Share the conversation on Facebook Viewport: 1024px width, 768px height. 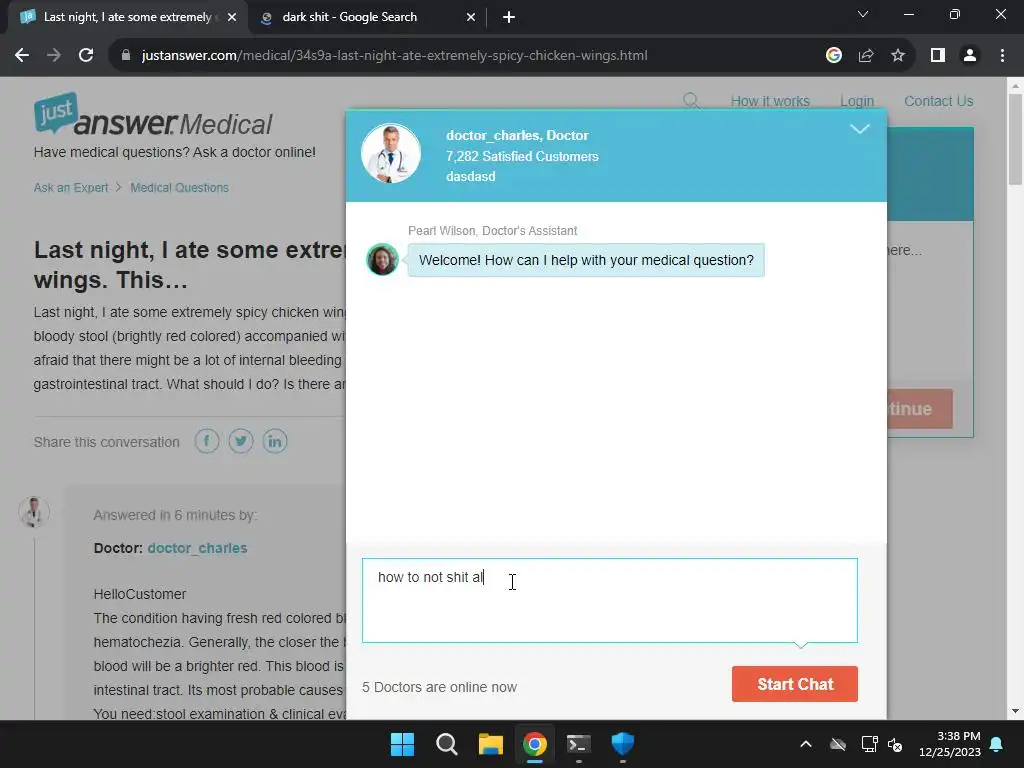pyautogui.click(x=206, y=441)
